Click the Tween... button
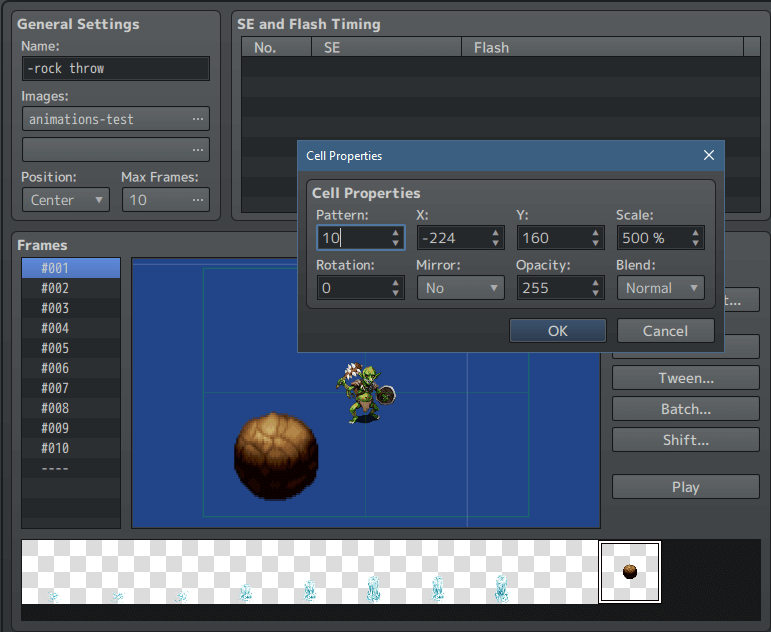 685,378
